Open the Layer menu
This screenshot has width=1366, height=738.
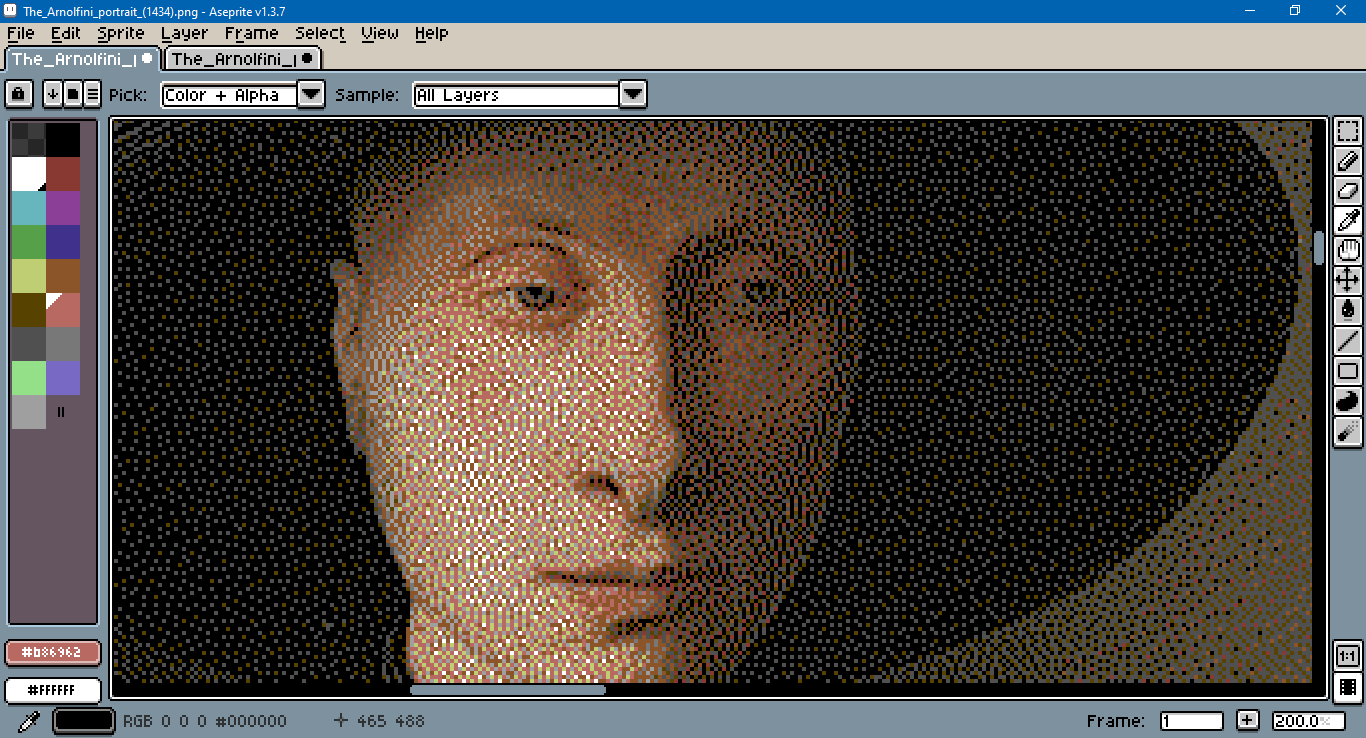coord(185,33)
